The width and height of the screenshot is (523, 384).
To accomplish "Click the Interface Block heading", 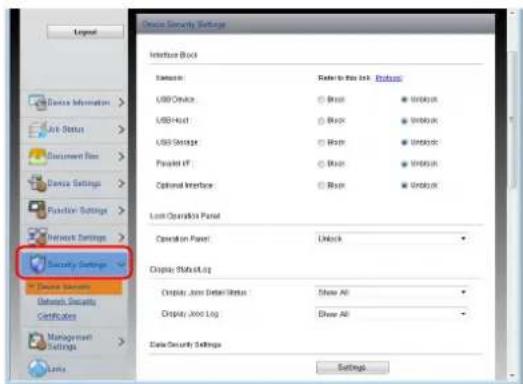I will click(173, 55).
